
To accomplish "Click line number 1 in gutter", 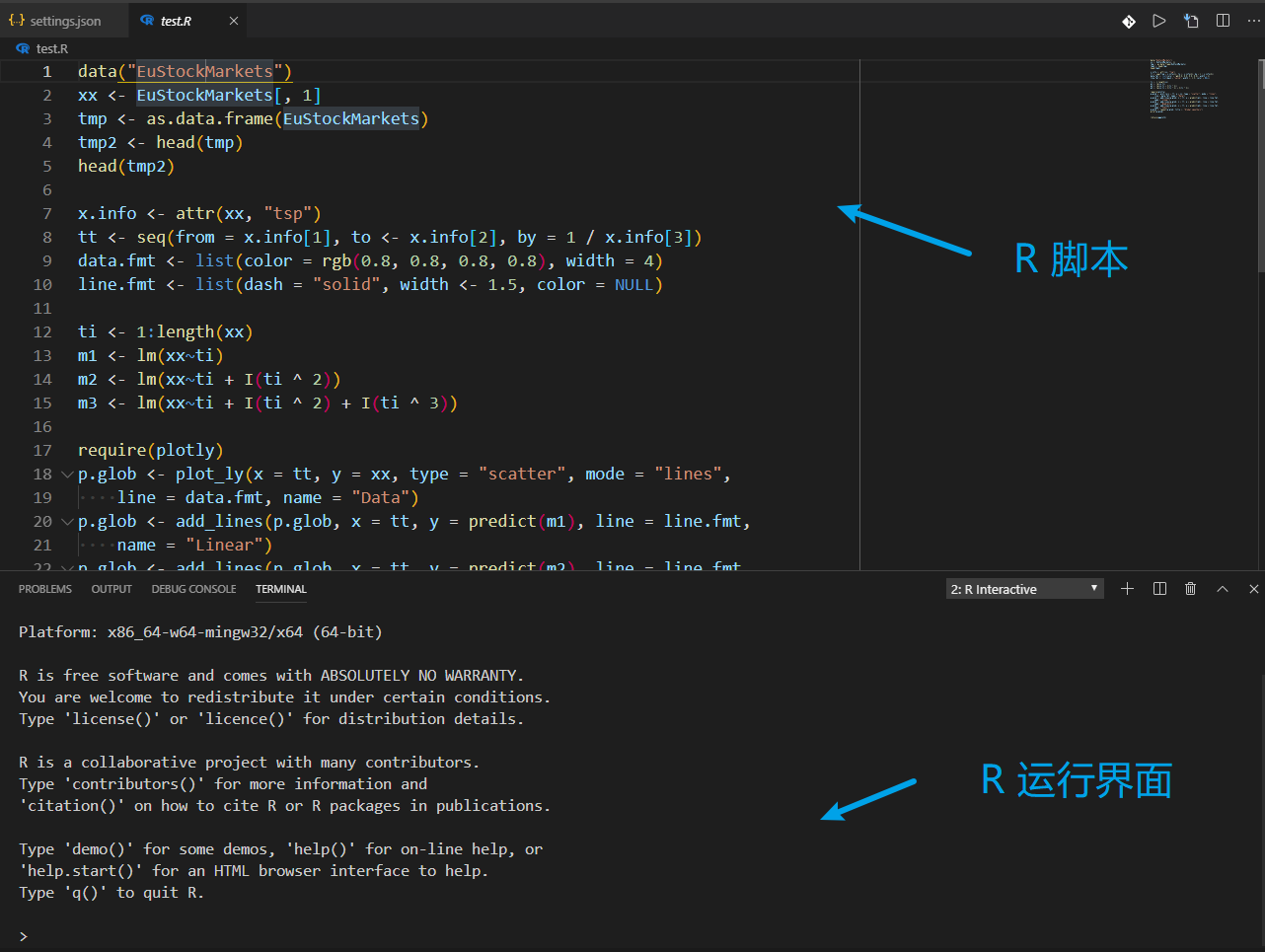I will (x=46, y=71).
